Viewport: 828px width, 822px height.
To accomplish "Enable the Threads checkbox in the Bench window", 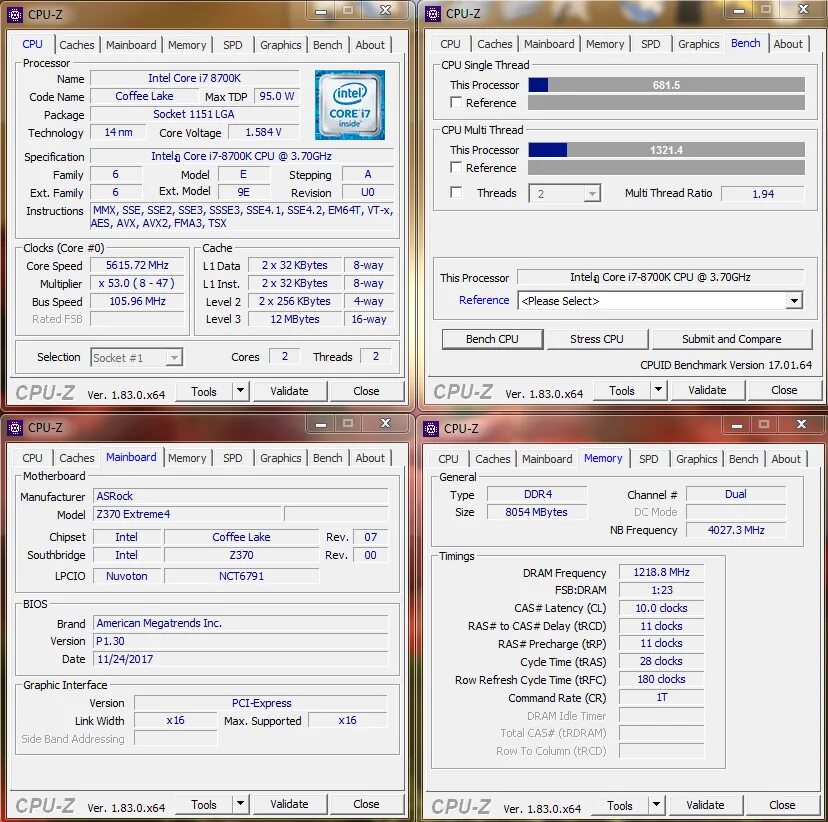I will pyautogui.click(x=456, y=192).
